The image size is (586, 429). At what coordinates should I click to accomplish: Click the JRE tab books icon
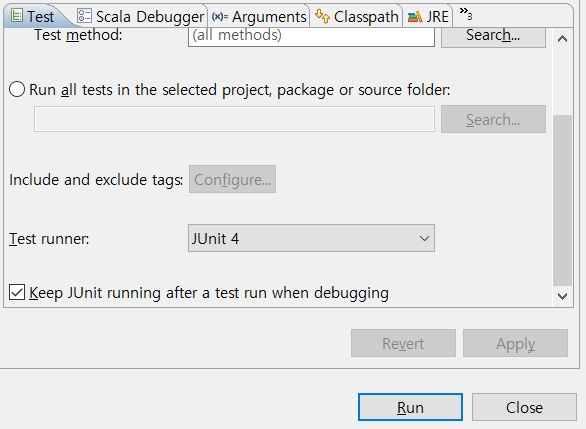(x=415, y=17)
